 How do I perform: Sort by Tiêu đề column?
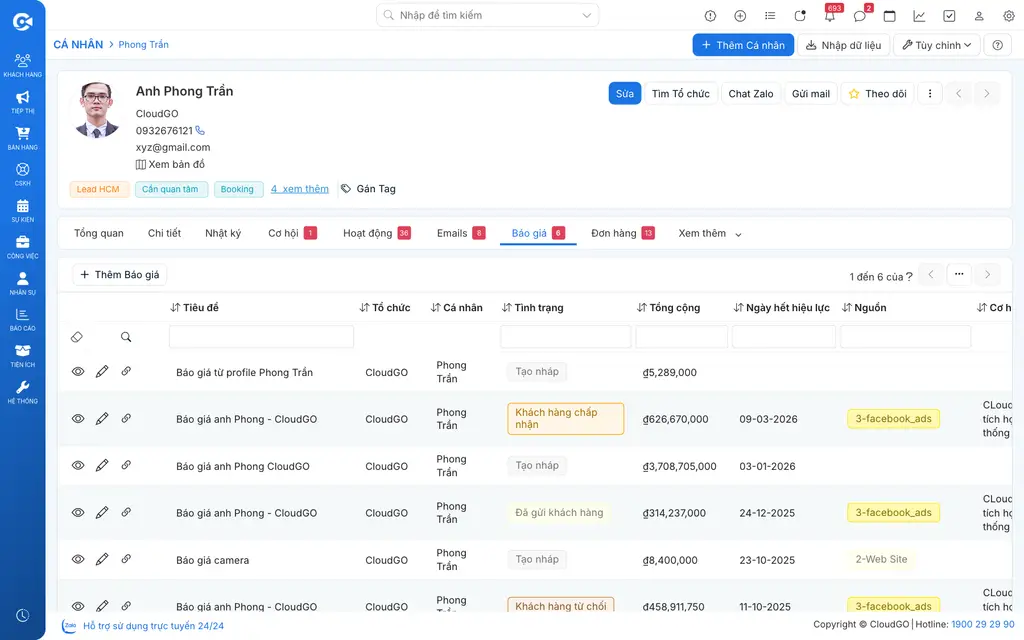pos(195,308)
